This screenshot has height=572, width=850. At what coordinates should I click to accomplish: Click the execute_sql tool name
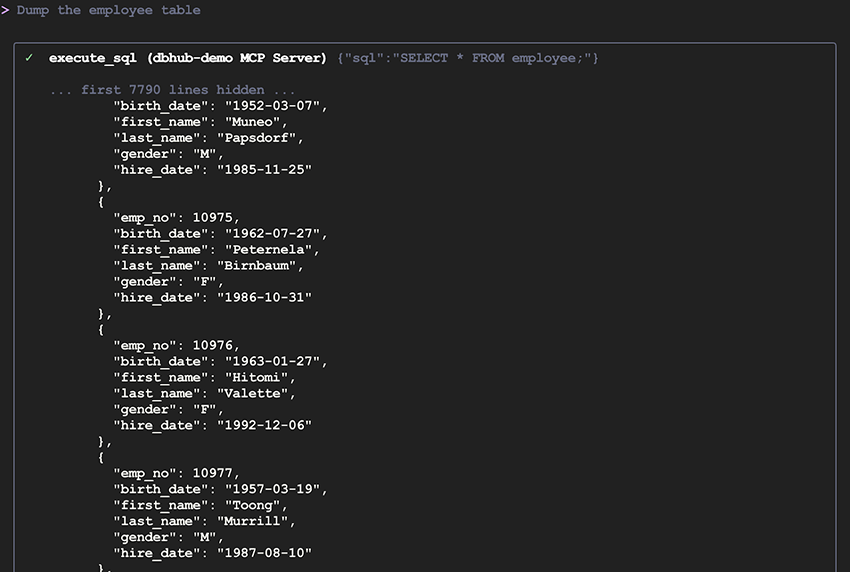pyautogui.click(x=92, y=58)
